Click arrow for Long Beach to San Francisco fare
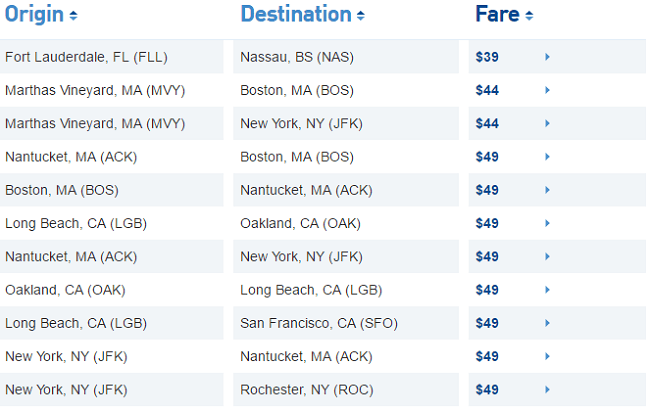The image size is (650, 412). 547,323
